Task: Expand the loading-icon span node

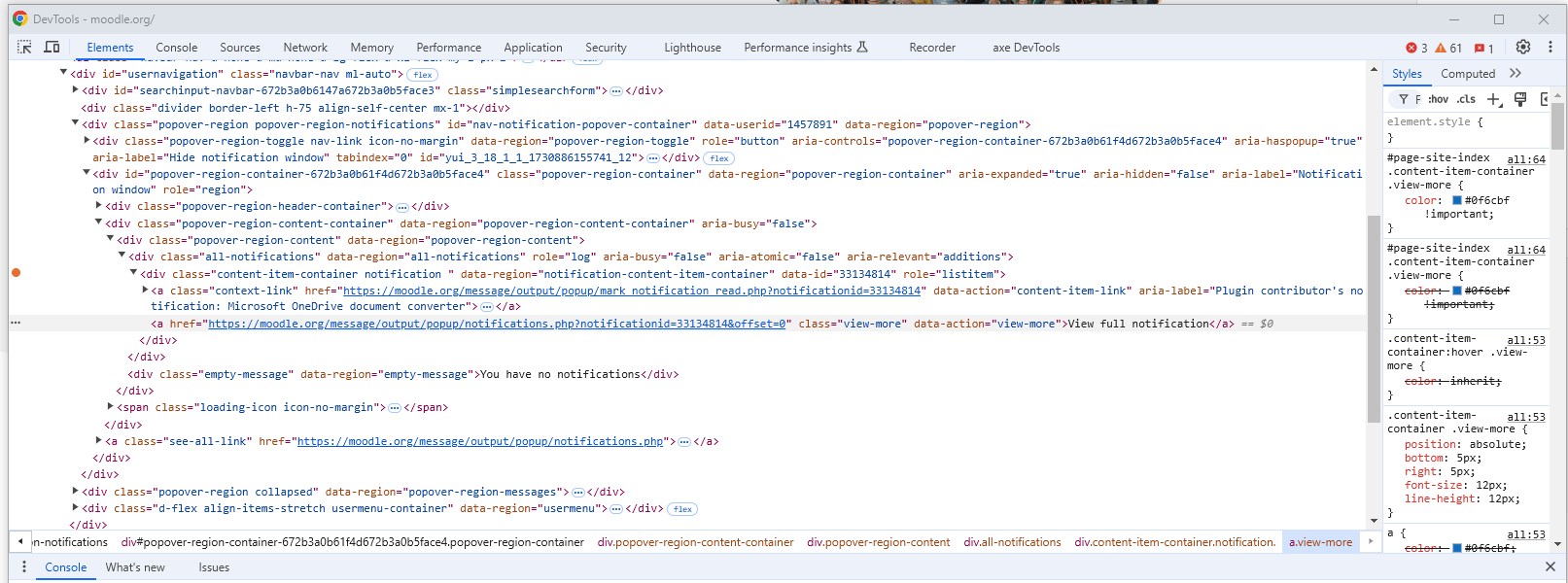Action: click(x=111, y=406)
